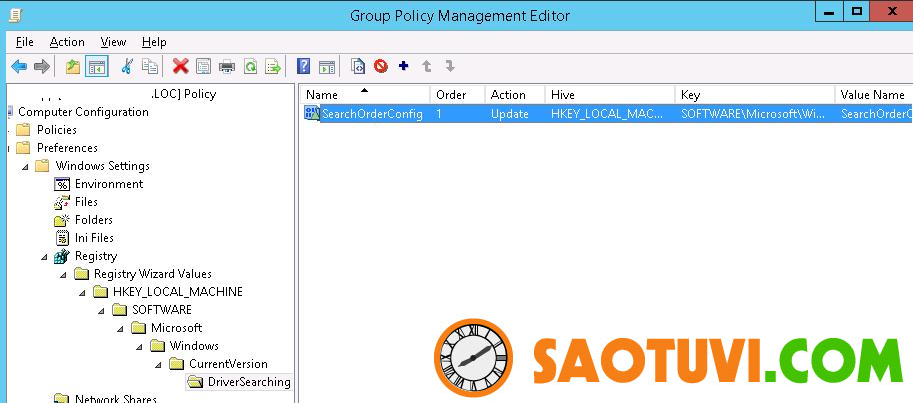This screenshot has width=913, height=403.
Task: Open the View menu
Action: (x=113, y=42)
